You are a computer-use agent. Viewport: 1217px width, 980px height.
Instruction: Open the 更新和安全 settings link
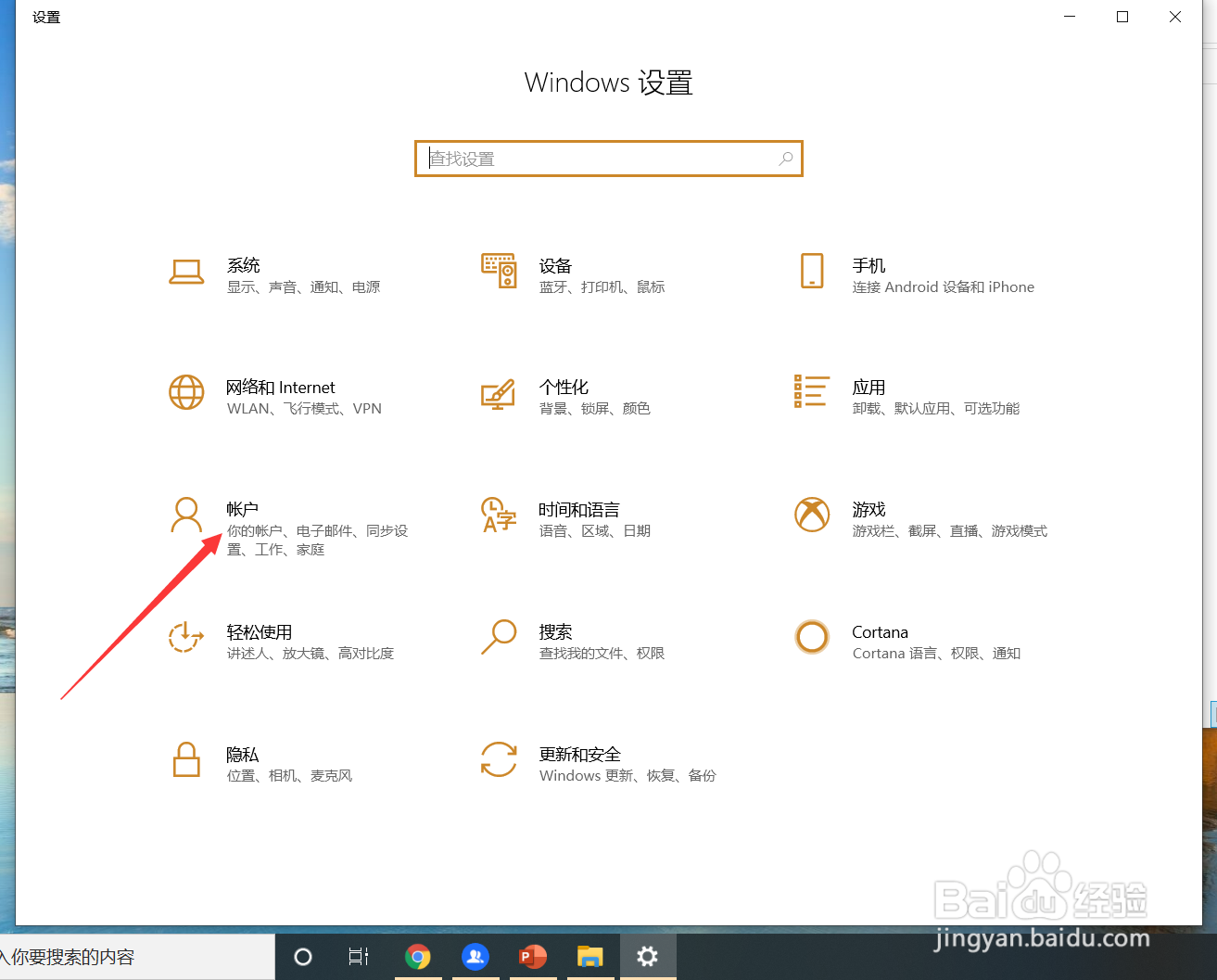pyautogui.click(x=580, y=755)
